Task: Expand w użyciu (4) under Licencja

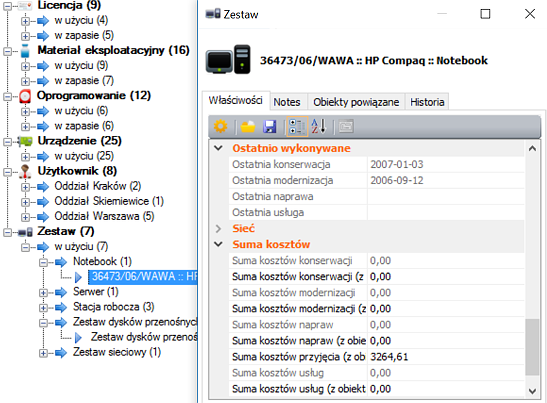Action: tap(25, 21)
